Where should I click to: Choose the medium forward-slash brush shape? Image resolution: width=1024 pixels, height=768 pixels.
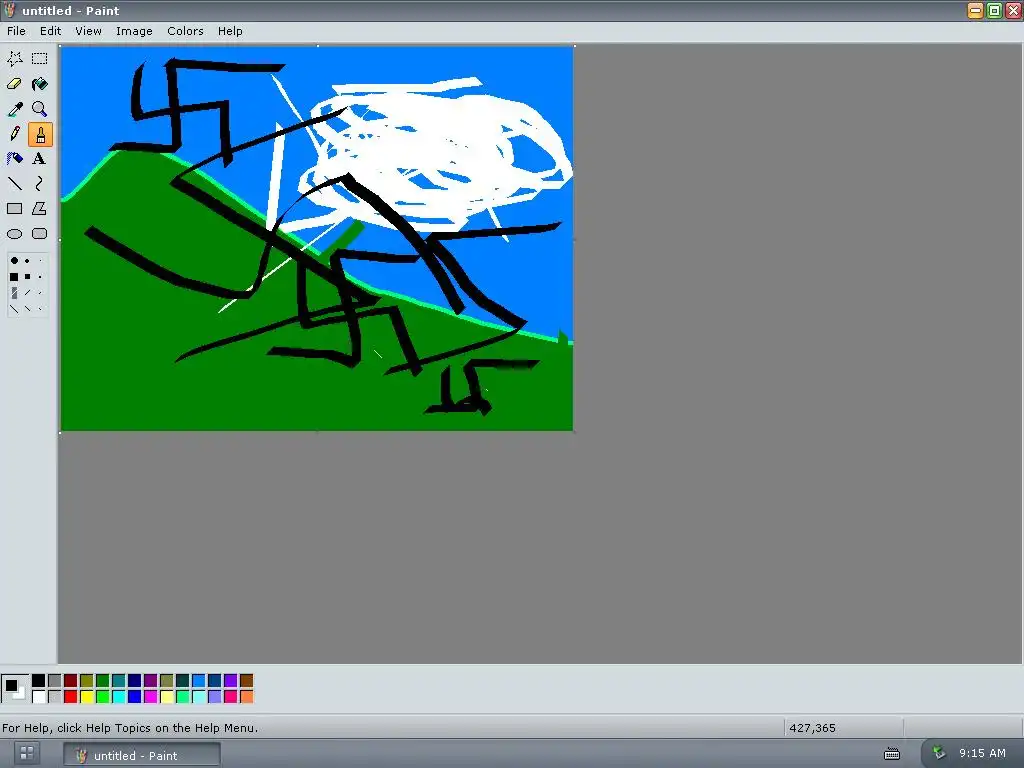pyautogui.click(x=27, y=293)
